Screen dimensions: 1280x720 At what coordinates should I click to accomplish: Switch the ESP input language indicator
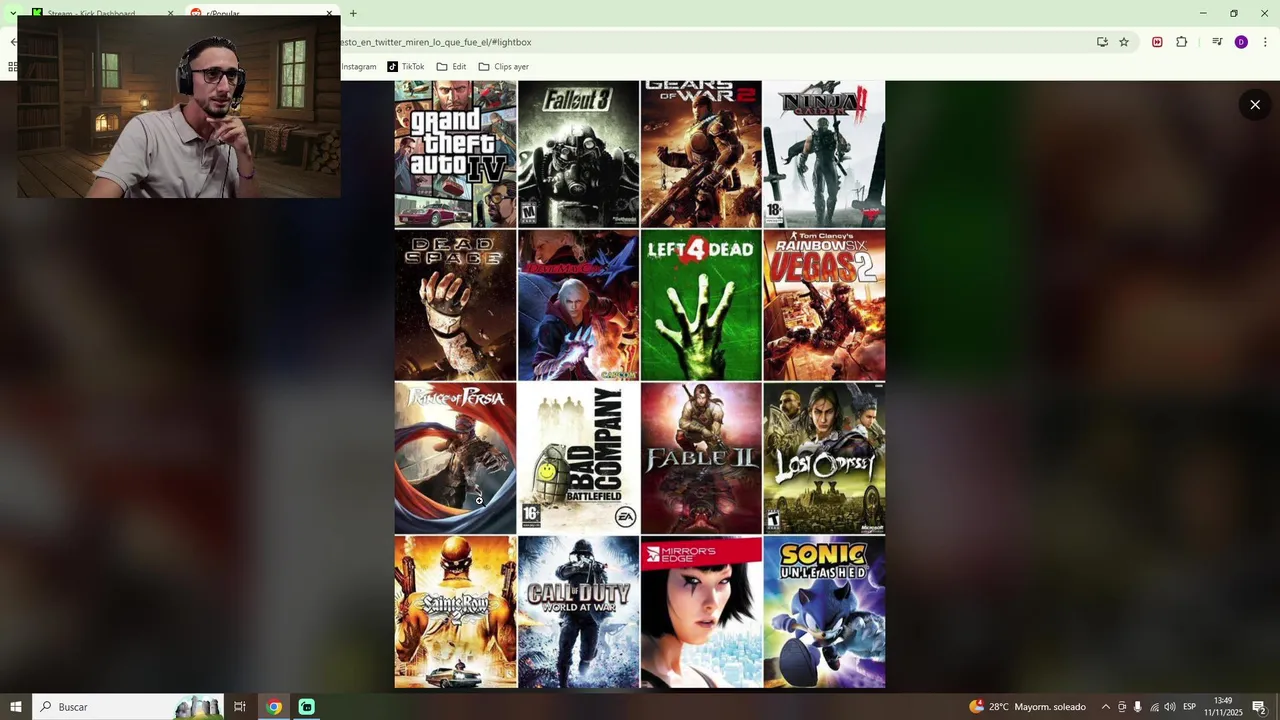(1190, 707)
